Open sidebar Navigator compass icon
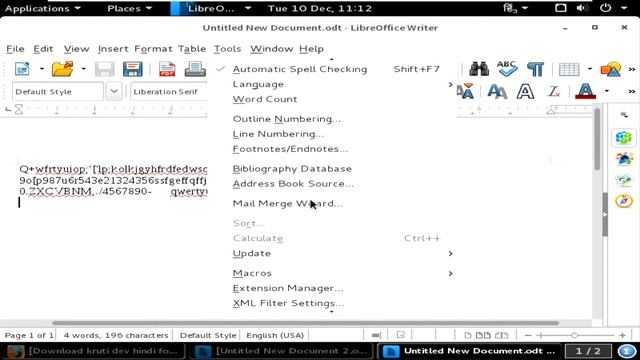 [624, 201]
